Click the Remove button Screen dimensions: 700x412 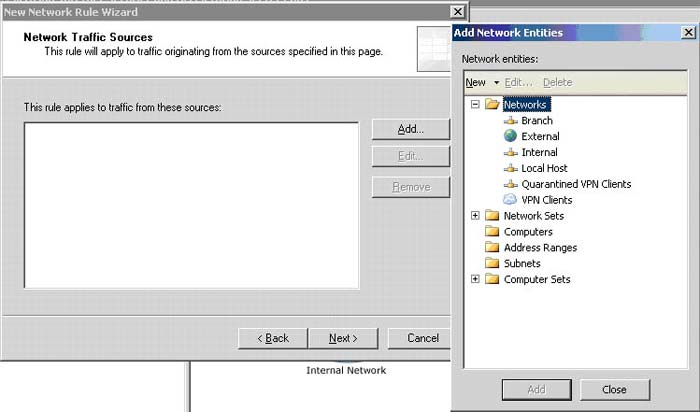(x=411, y=187)
